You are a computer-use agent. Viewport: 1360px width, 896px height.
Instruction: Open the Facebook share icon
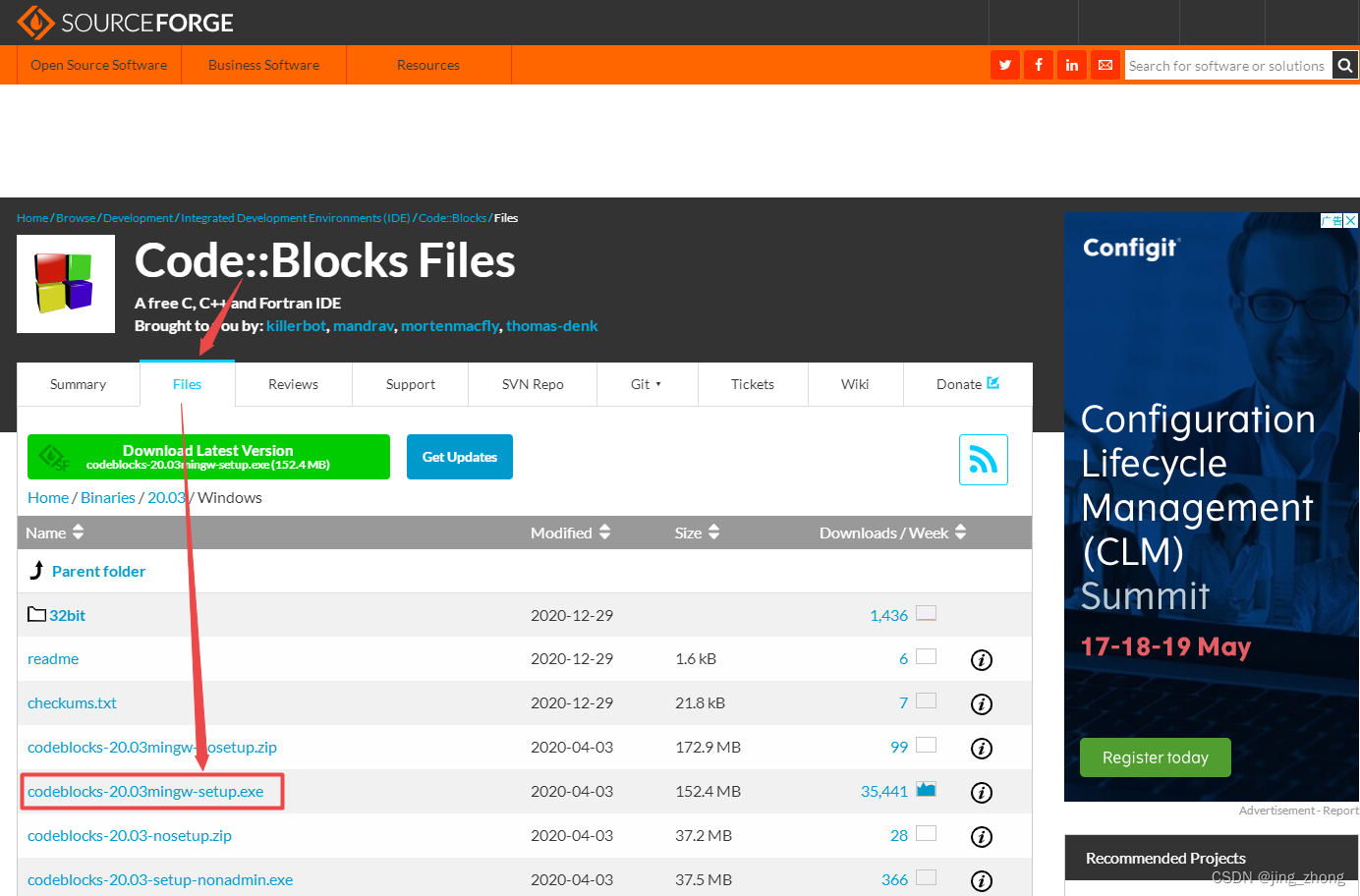[x=1039, y=65]
